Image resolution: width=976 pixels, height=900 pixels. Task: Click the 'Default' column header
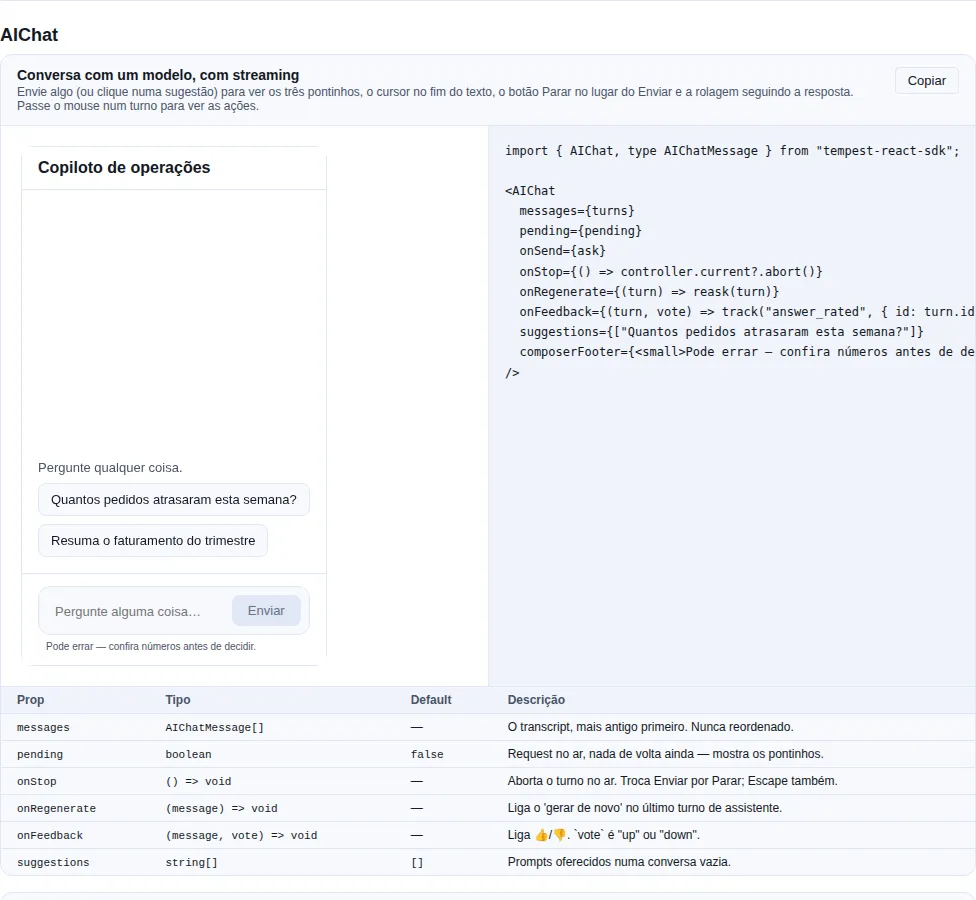tap(431, 700)
